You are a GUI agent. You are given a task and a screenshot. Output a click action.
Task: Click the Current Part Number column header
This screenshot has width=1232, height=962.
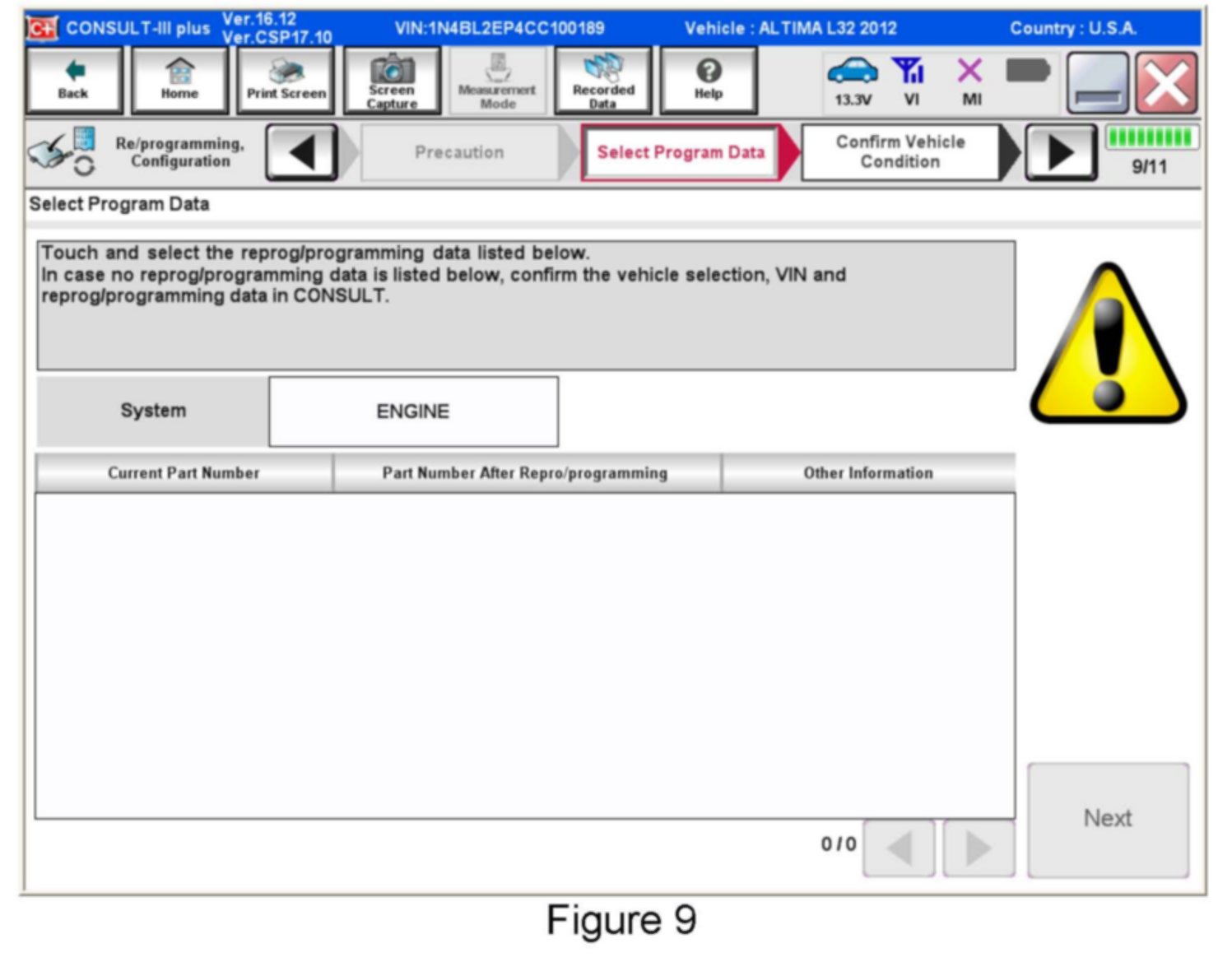coord(184,473)
